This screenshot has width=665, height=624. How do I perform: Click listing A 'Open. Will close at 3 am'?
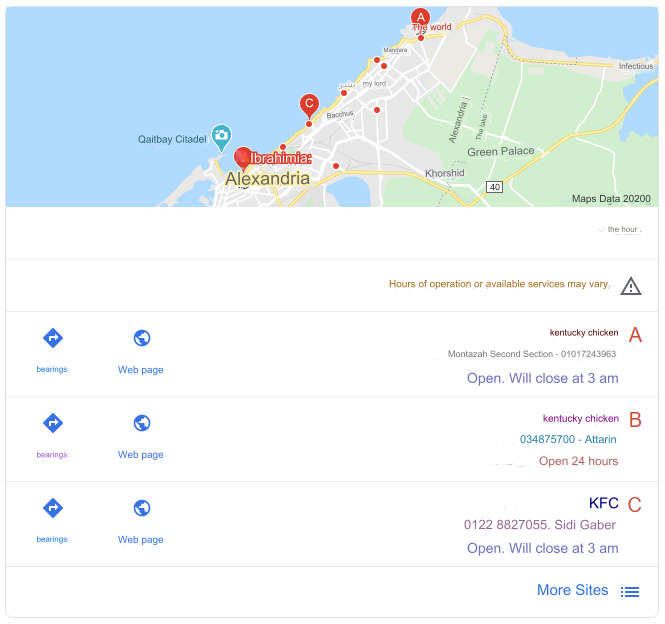[x=542, y=378]
